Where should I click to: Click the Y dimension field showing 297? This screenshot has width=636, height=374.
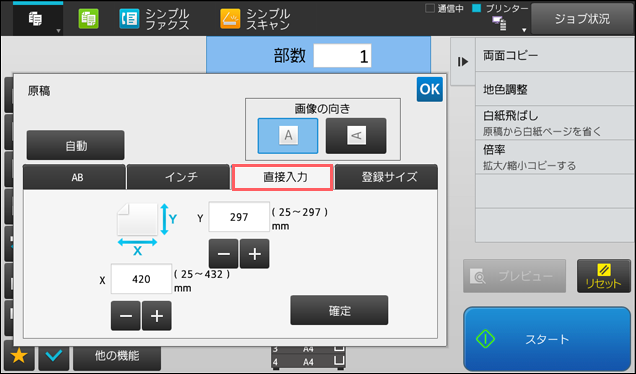click(239, 217)
